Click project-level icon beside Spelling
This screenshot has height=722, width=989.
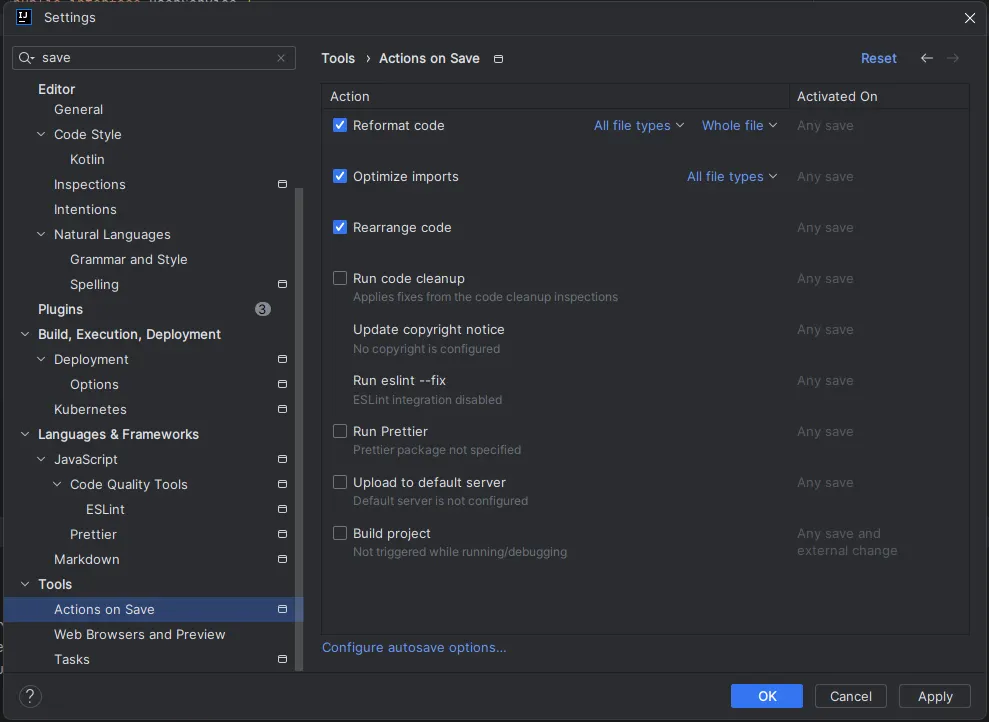coord(282,284)
